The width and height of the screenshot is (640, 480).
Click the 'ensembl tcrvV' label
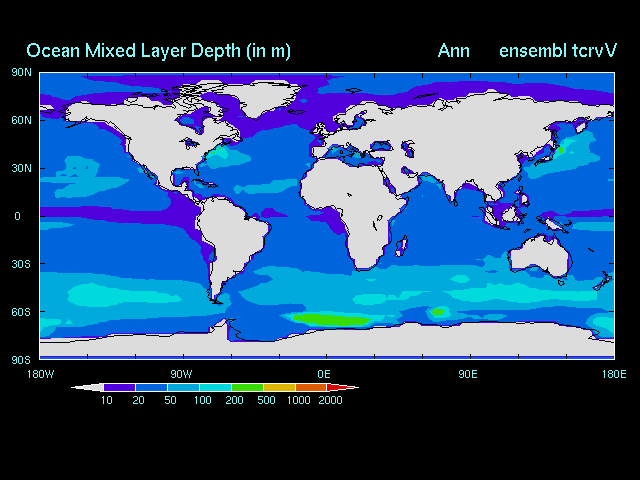(x=558, y=51)
